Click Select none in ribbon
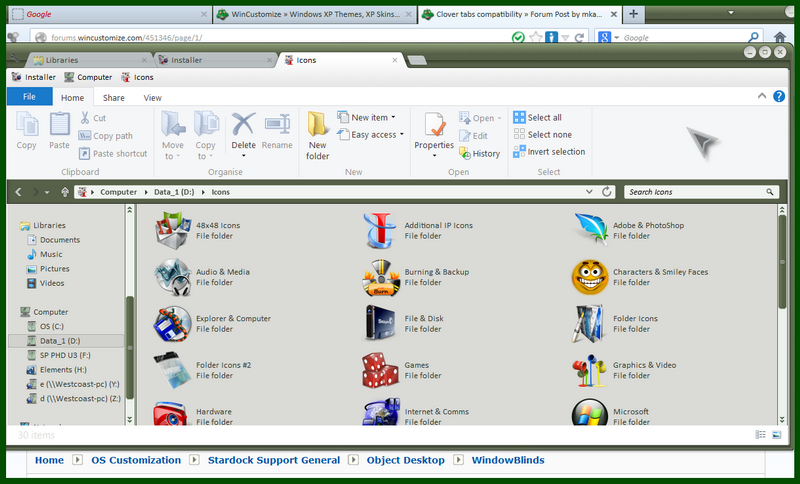 pyautogui.click(x=542, y=135)
